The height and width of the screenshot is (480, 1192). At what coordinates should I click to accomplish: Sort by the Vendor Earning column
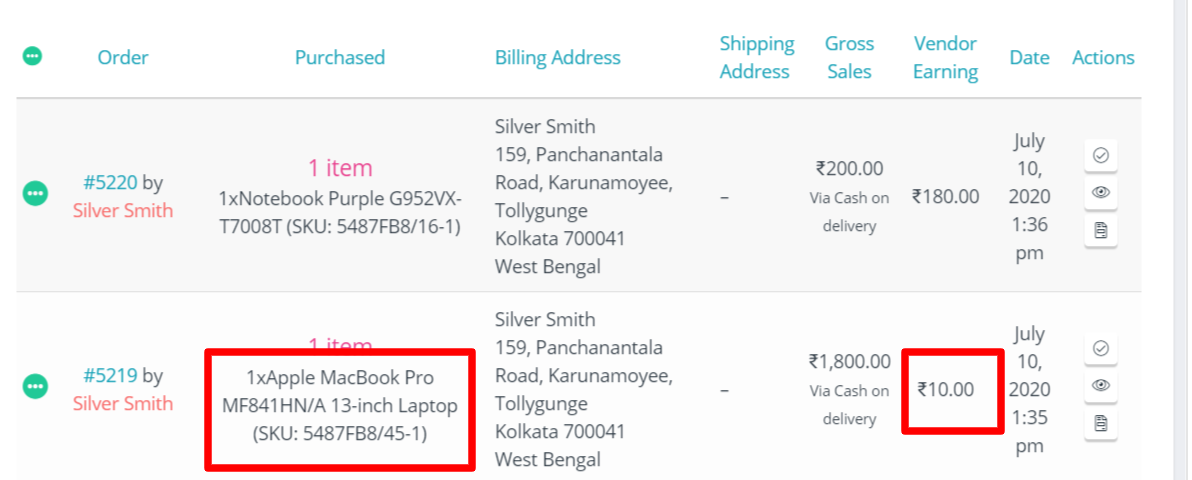[945, 57]
